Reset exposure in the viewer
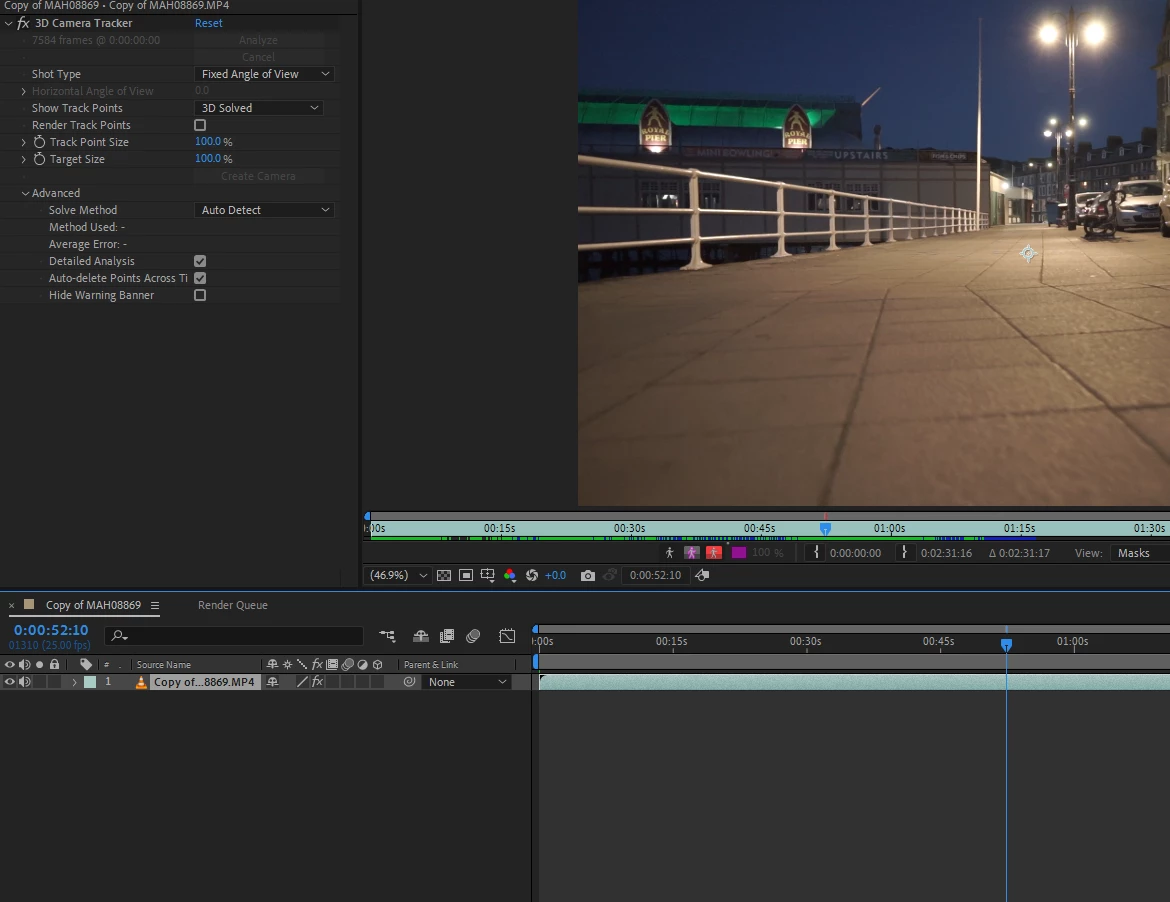Image resolution: width=1170 pixels, height=902 pixels. pyautogui.click(x=532, y=575)
